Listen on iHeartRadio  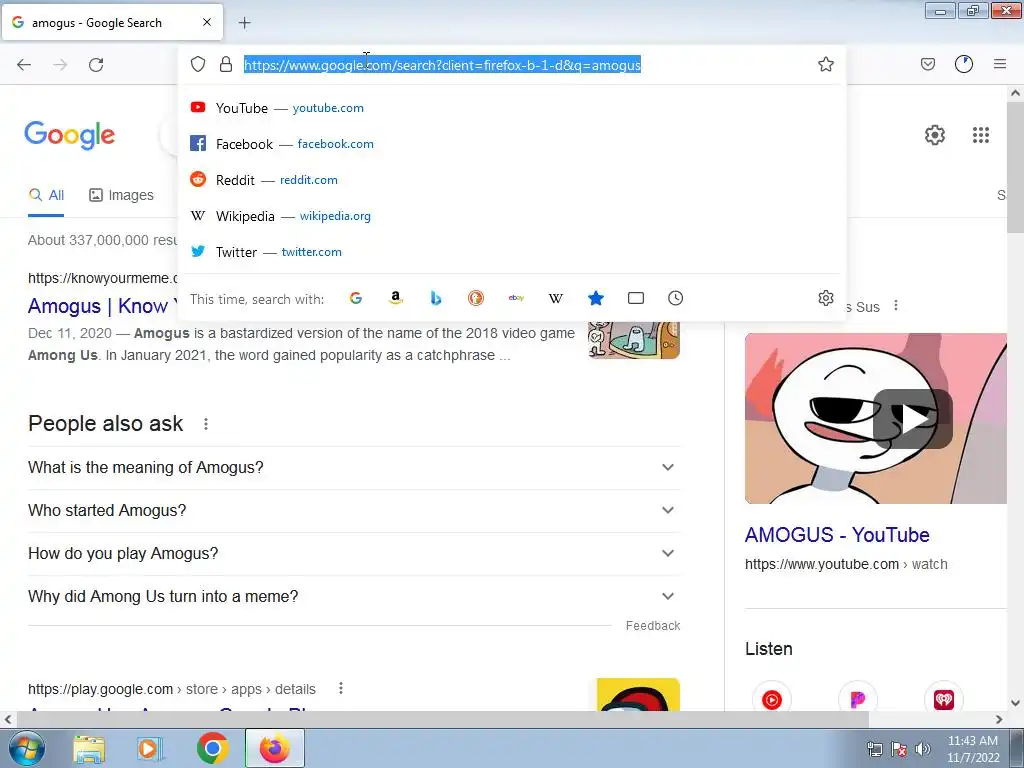944,699
